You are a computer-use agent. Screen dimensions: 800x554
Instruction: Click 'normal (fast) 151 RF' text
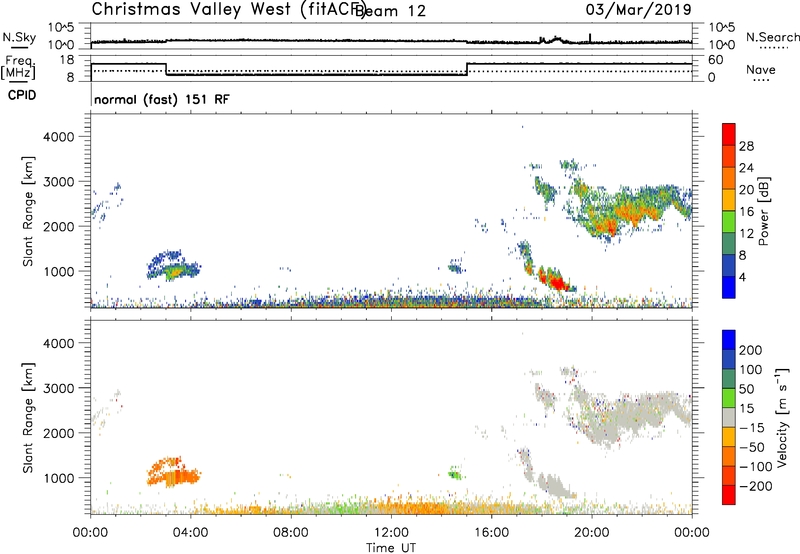coord(162,99)
